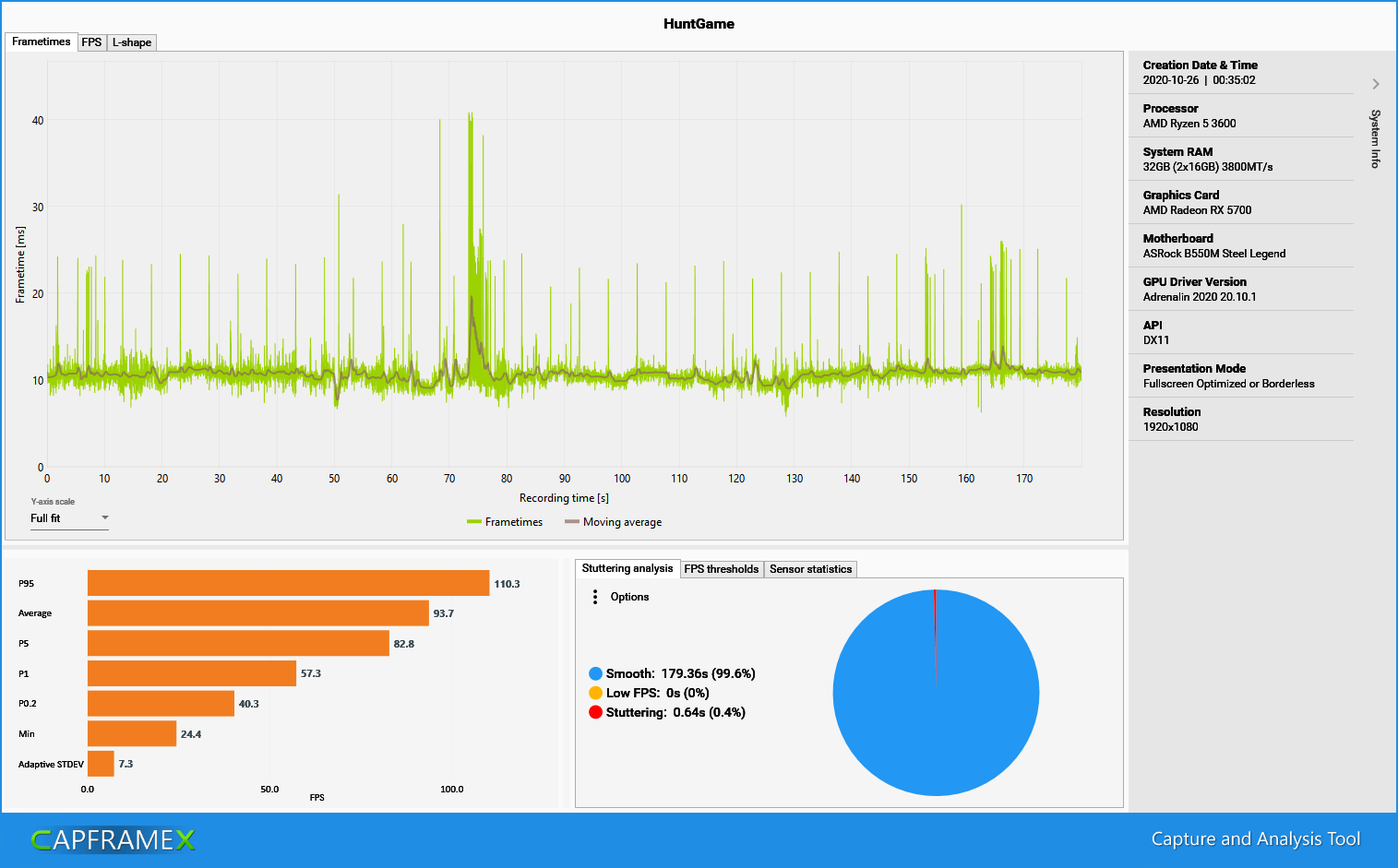Viewport: 1398px width, 868px height.
Task: Open the Y-axis scale Full fit dropdown
Action: click(x=69, y=518)
